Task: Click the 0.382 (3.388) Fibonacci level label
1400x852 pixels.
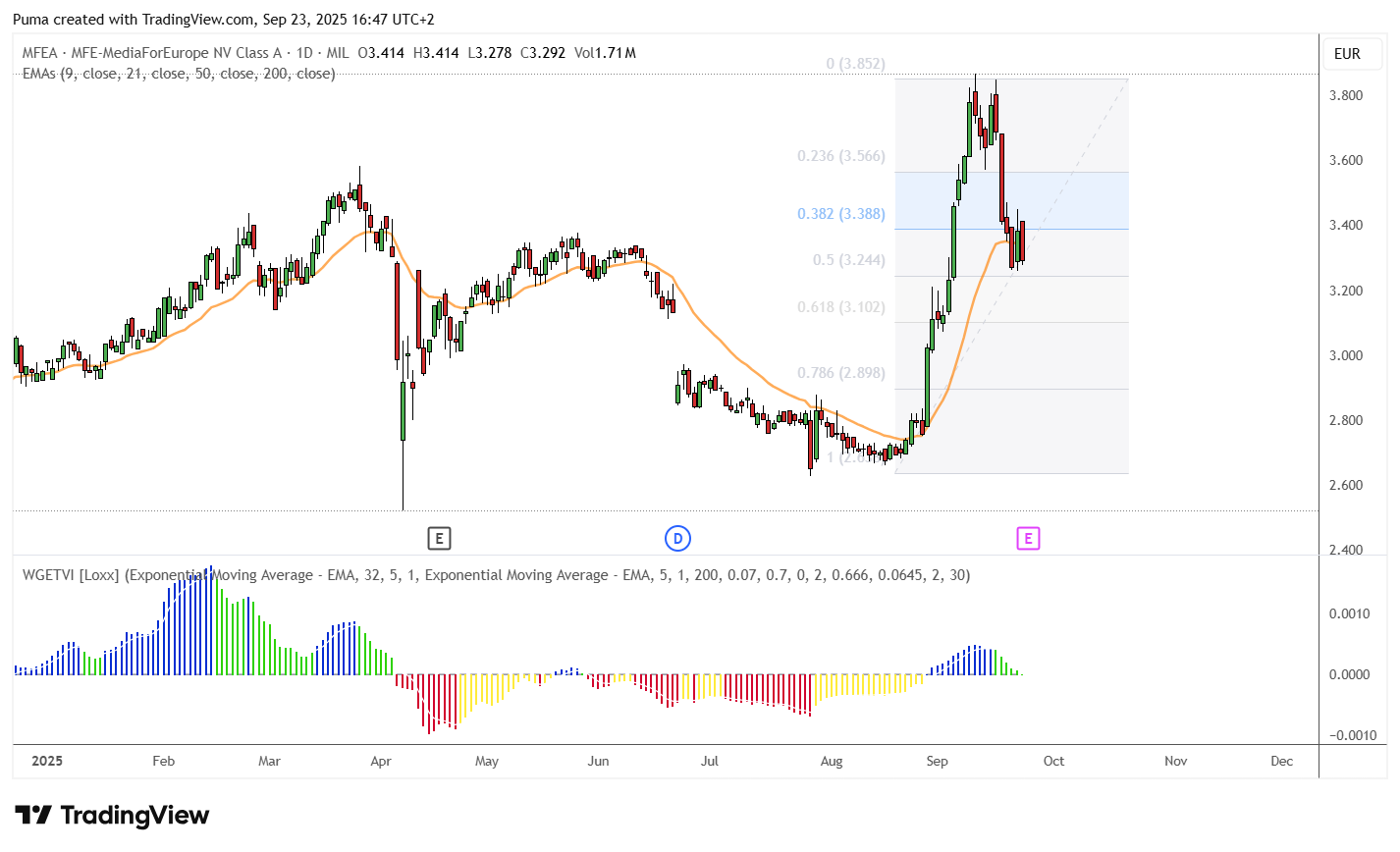Action: tap(840, 214)
